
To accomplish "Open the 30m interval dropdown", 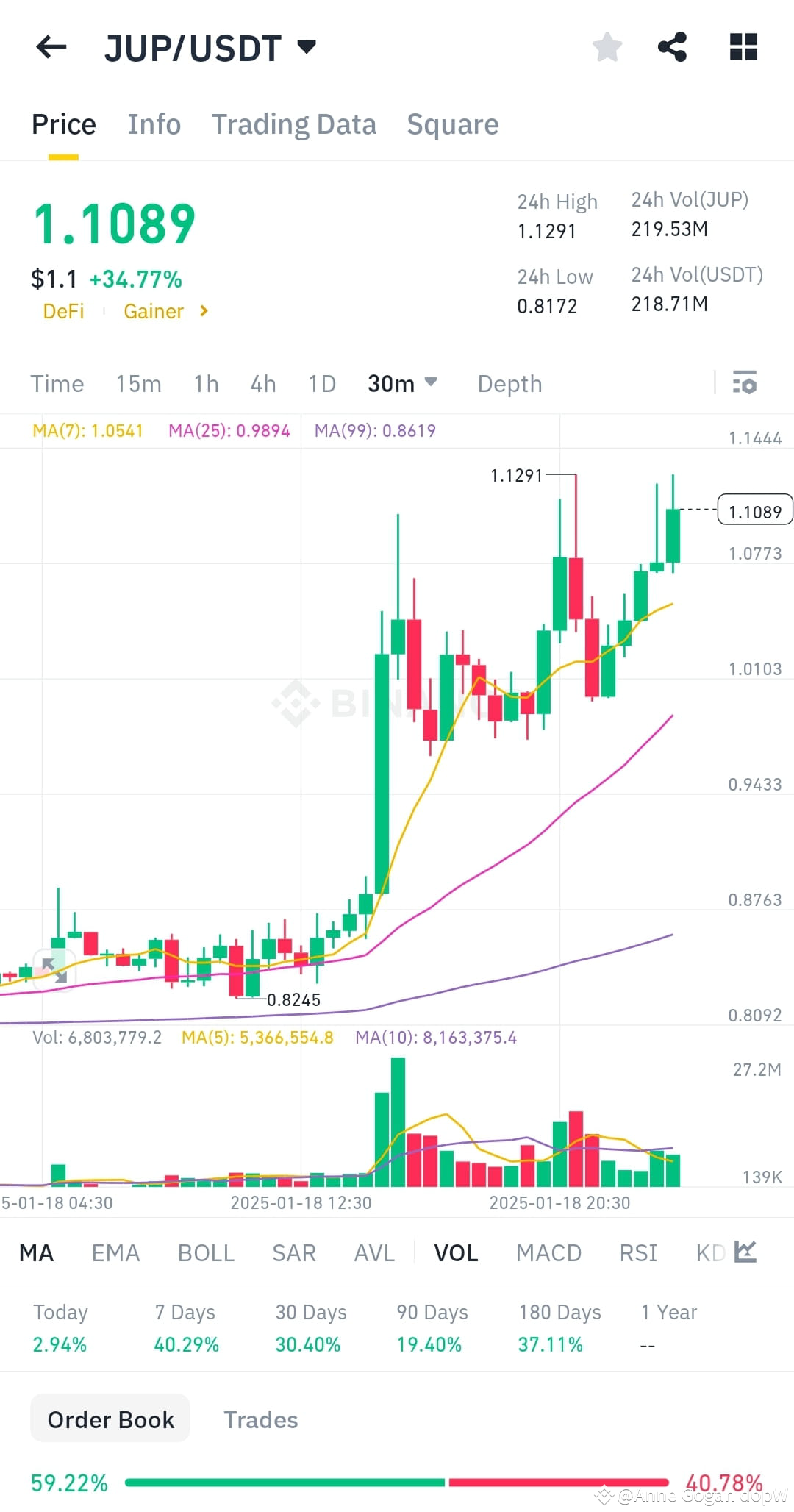I will coord(401,383).
